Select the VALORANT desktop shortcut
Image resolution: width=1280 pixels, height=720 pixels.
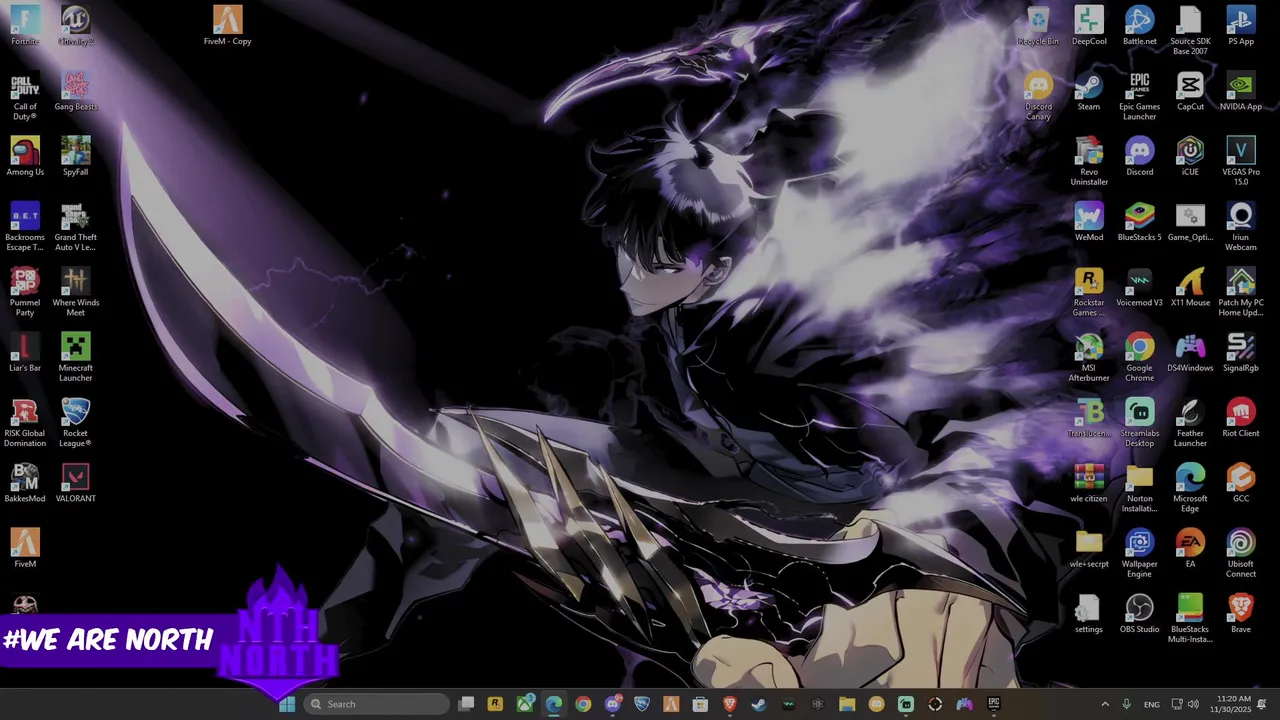pos(76,483)
